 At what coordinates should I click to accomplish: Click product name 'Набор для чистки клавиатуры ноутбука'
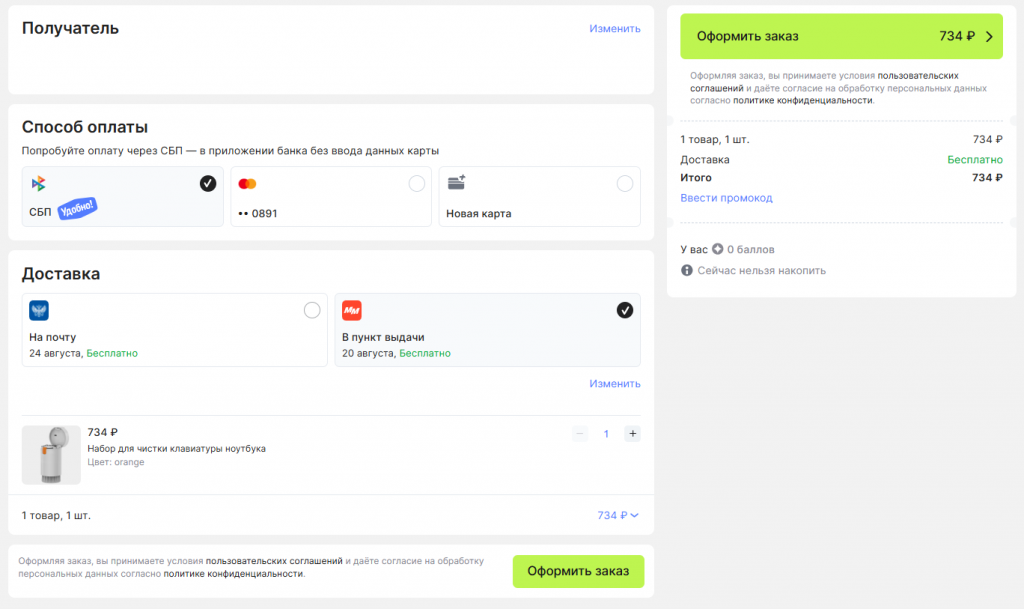pyautogui.click(x=176, y=448)
